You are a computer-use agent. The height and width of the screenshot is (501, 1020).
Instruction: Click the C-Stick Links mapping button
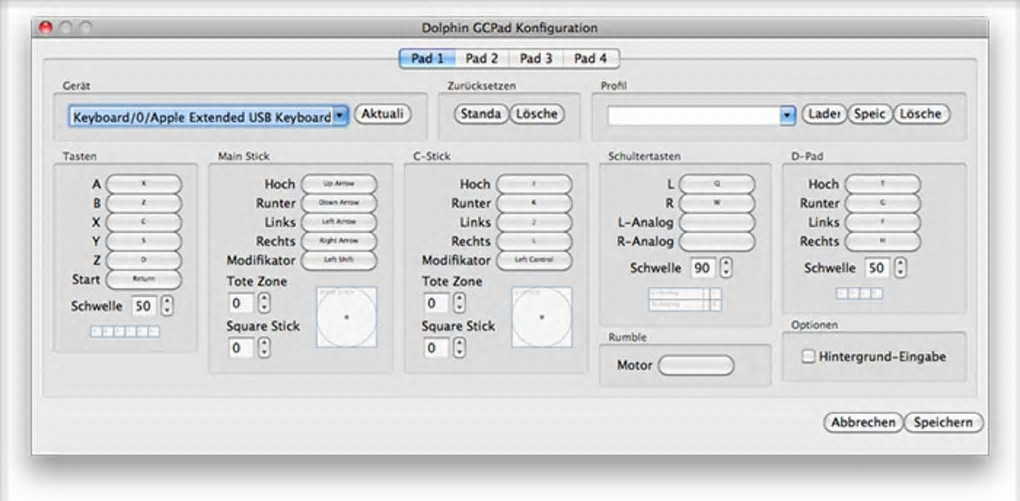click(x=534, y=222)
